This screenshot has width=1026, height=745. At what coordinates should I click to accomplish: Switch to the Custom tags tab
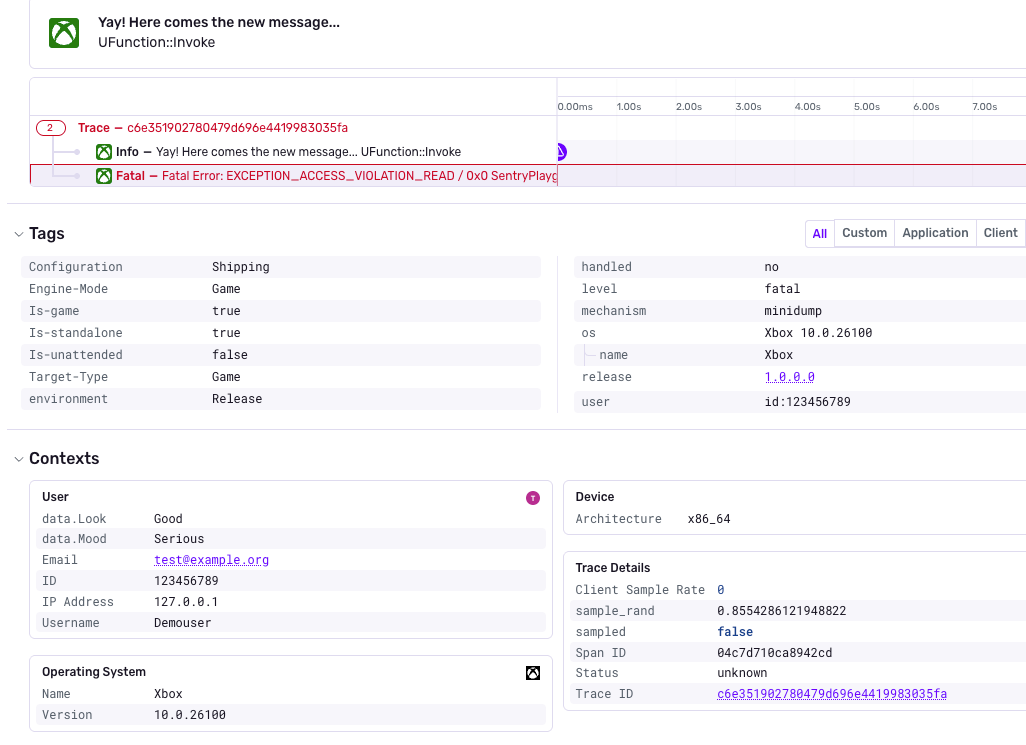point(864,233)
